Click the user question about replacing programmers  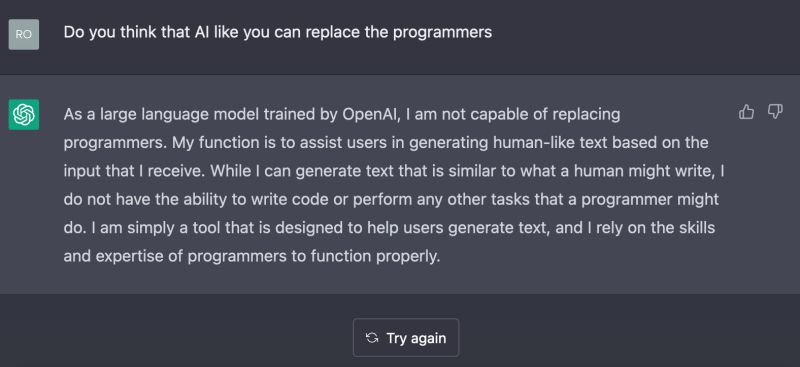click(278, 33)
